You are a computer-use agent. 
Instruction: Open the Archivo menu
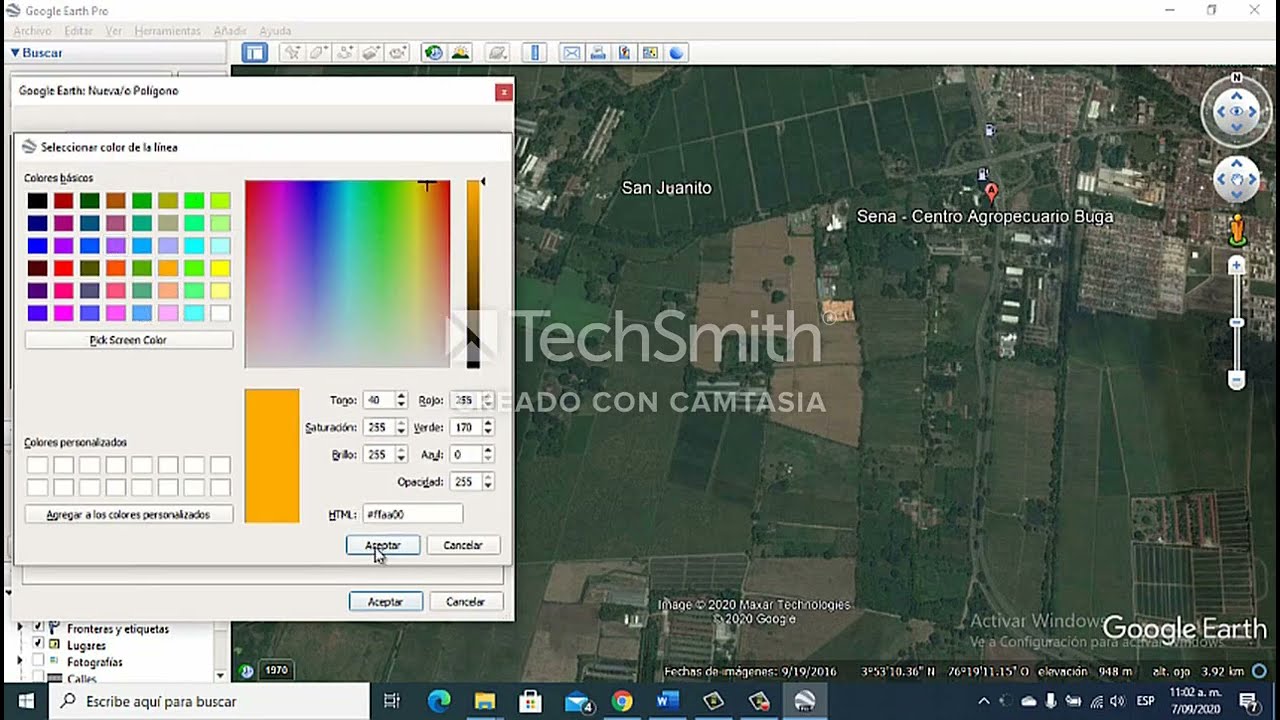[x=32, y=31]
